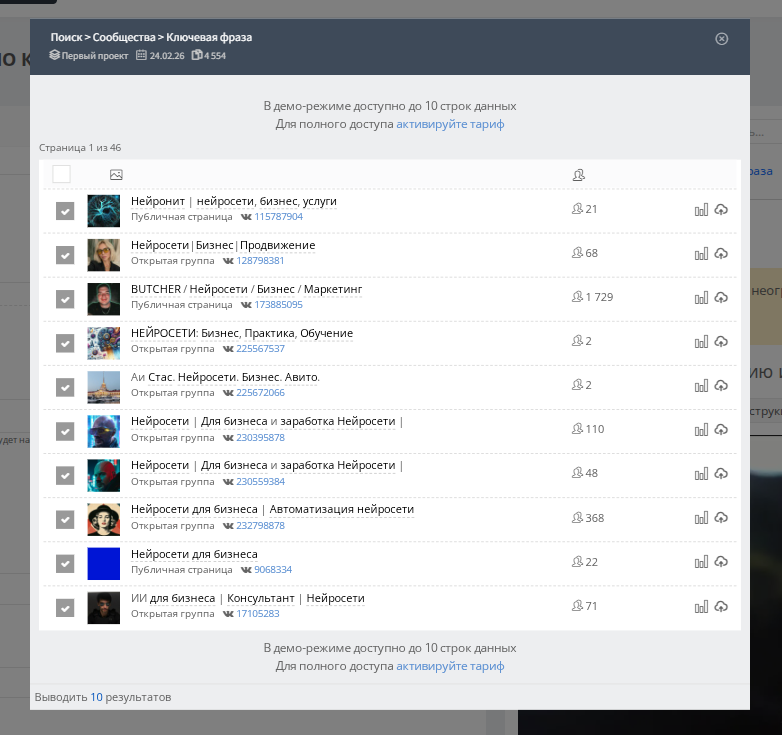Open VK ID link 232798878
The height and width of the screenshot is (735, 782).
pyautogui.click(x=260, y=525)
